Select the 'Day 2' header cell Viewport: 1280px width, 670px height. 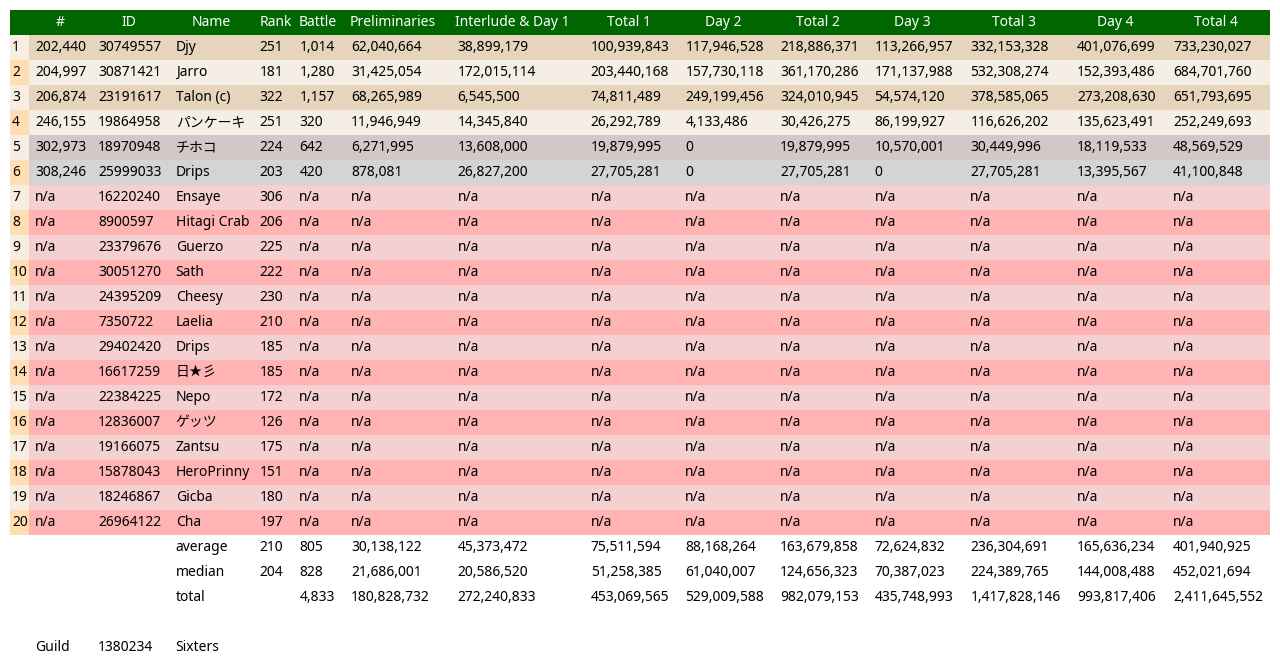tap(723, 21)
